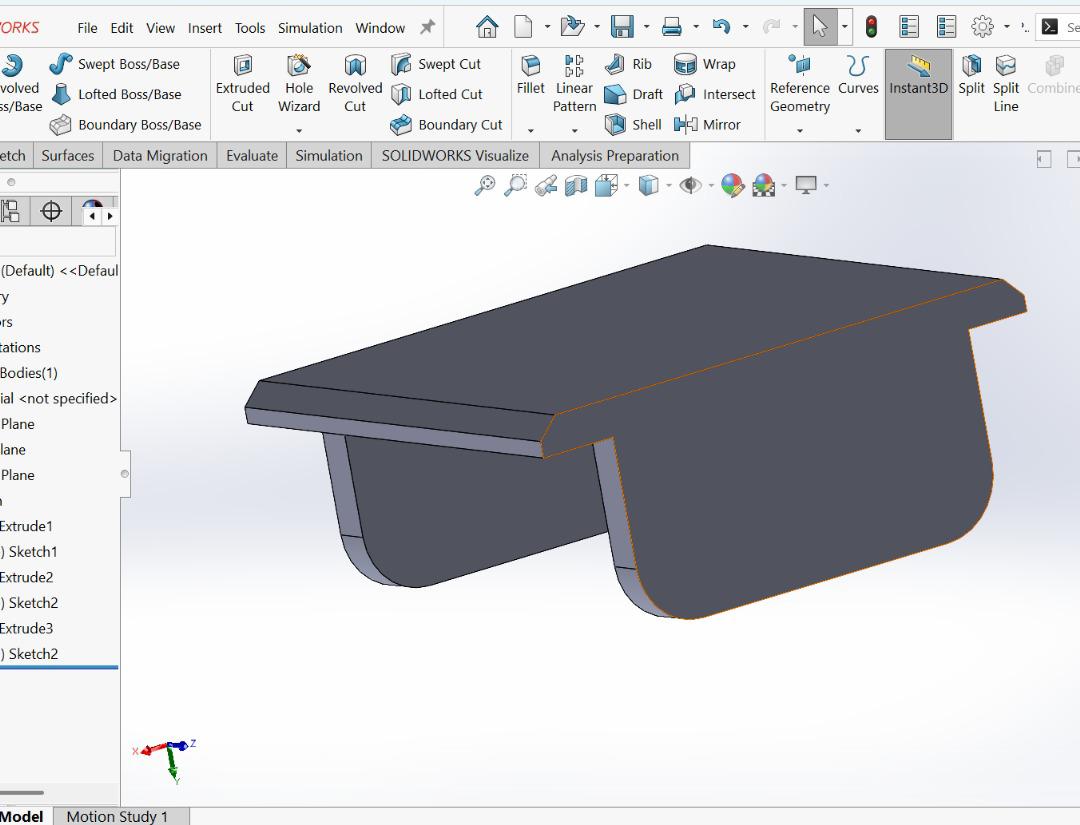Toggle the pin on the menu bar

428,28
